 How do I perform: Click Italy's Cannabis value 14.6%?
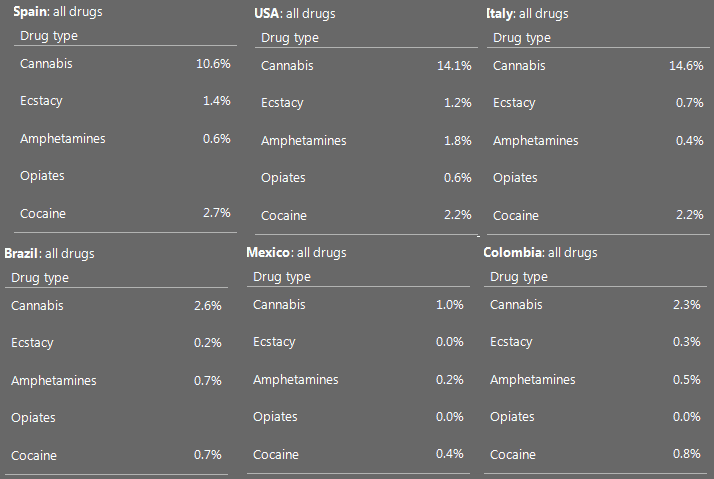pos(686,66)
